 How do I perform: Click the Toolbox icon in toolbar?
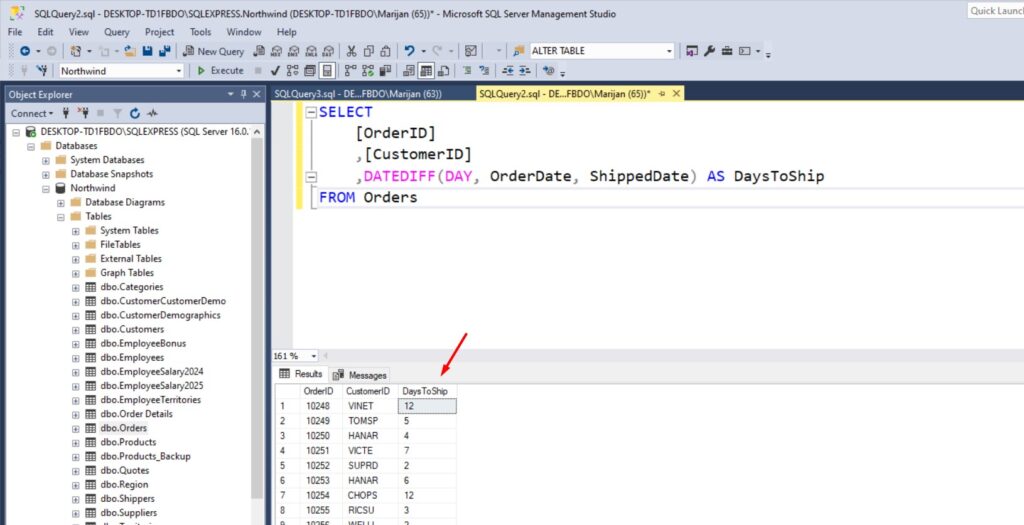pos(727,51)
